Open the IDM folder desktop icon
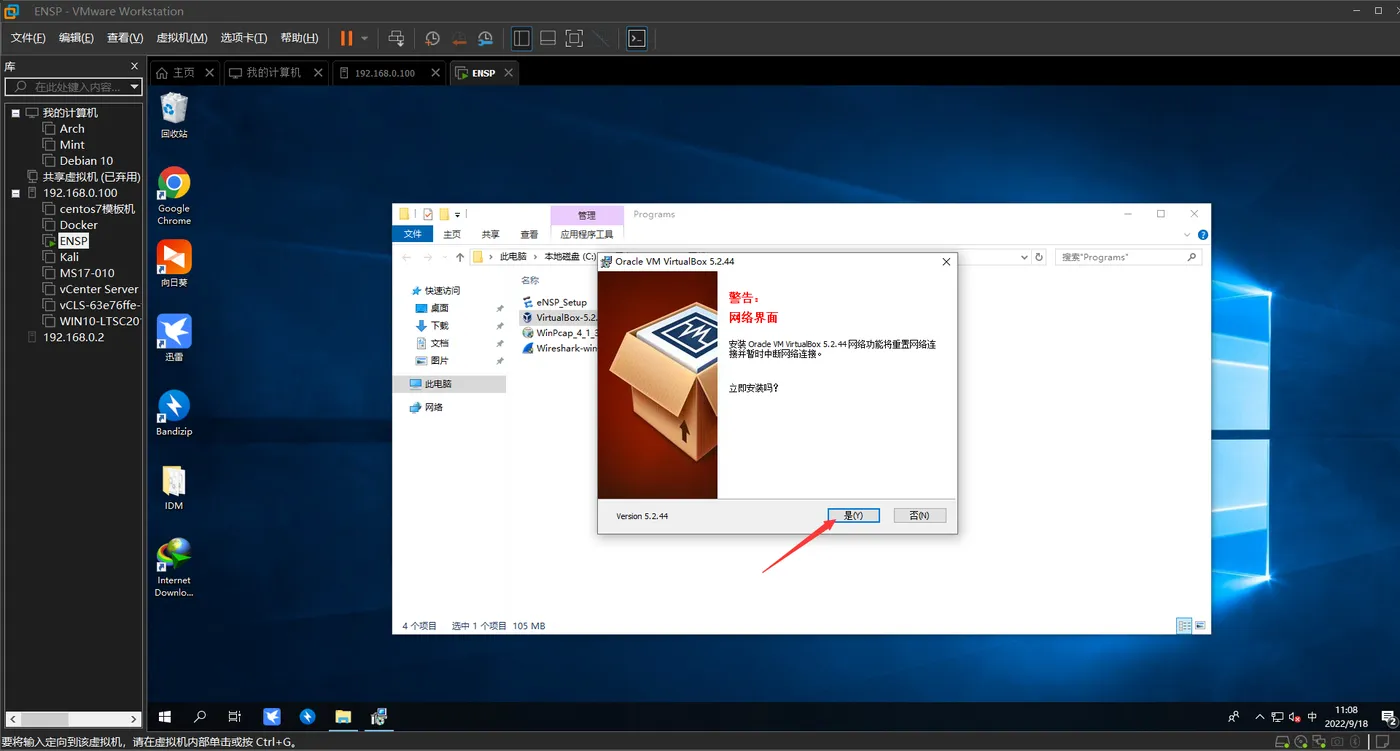The image size is (1400, 751). (174, 487)
